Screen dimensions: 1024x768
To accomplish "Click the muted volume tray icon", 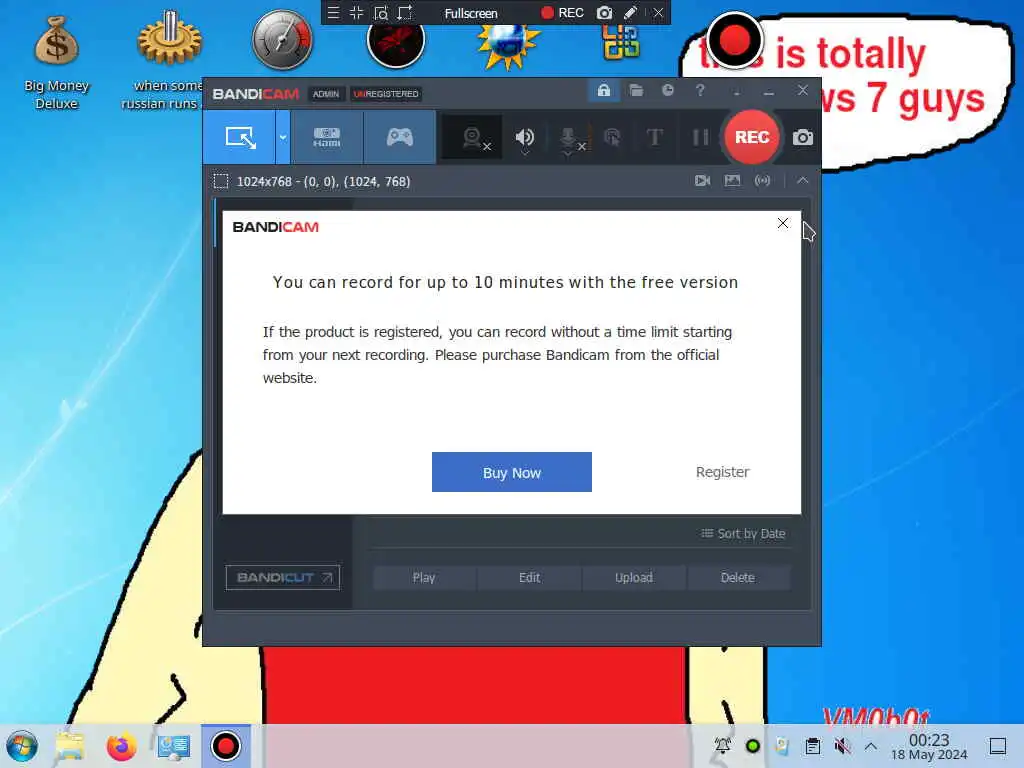I will click(x=842, y=746).
